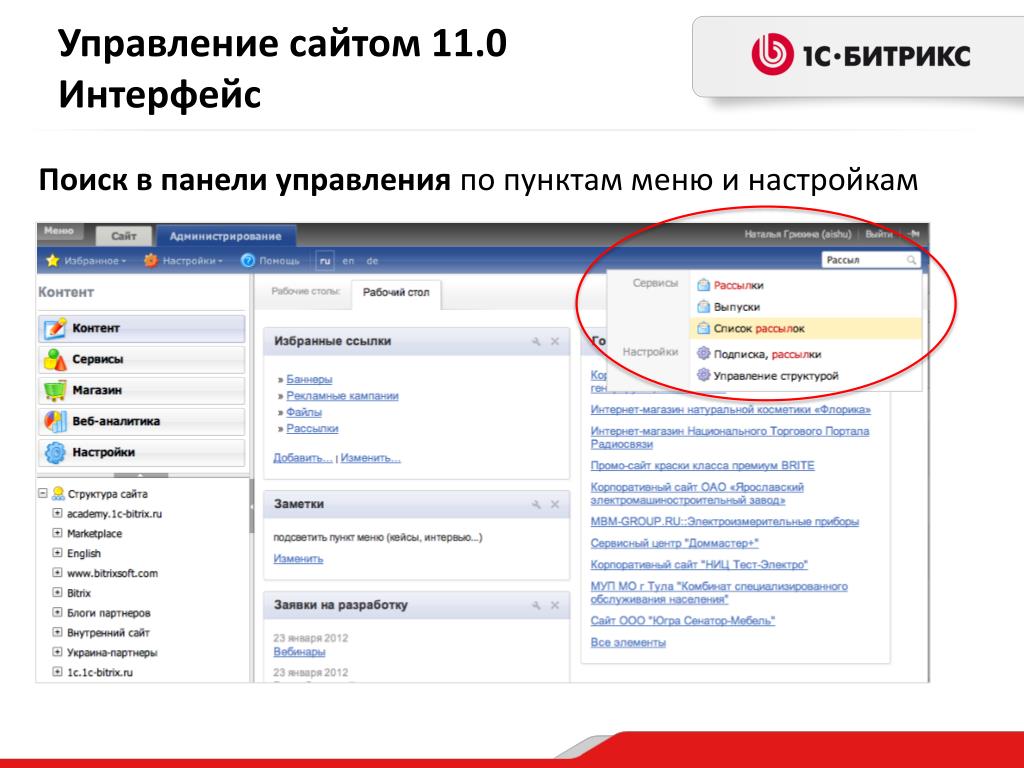
Task: Click Изменить under the note text
Action: coord(298,559)
